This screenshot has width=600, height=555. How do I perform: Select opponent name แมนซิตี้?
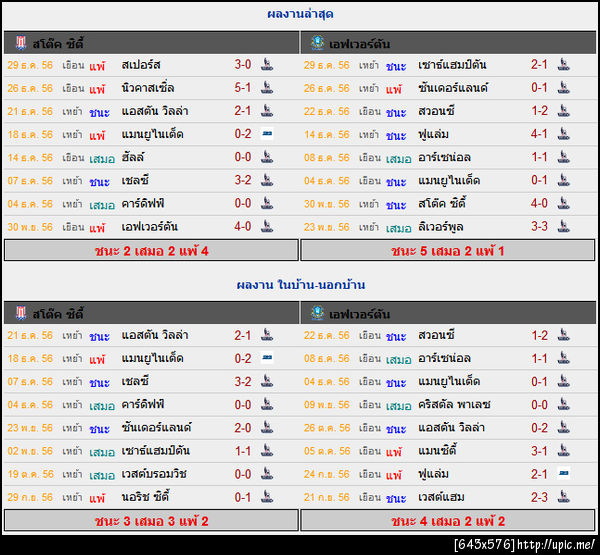(437, 451)
